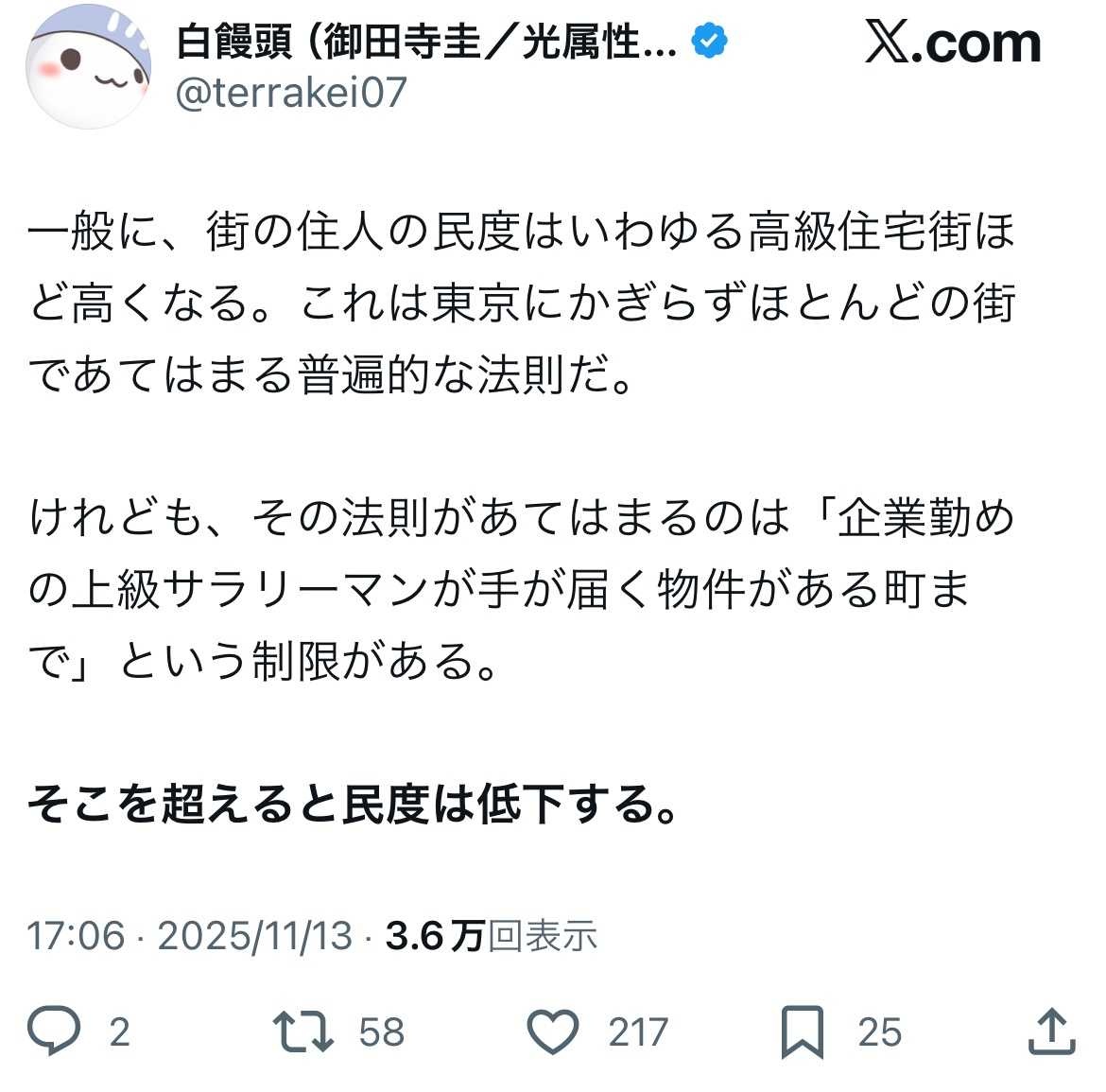Like the post with the heart icon

point(553,1032)
